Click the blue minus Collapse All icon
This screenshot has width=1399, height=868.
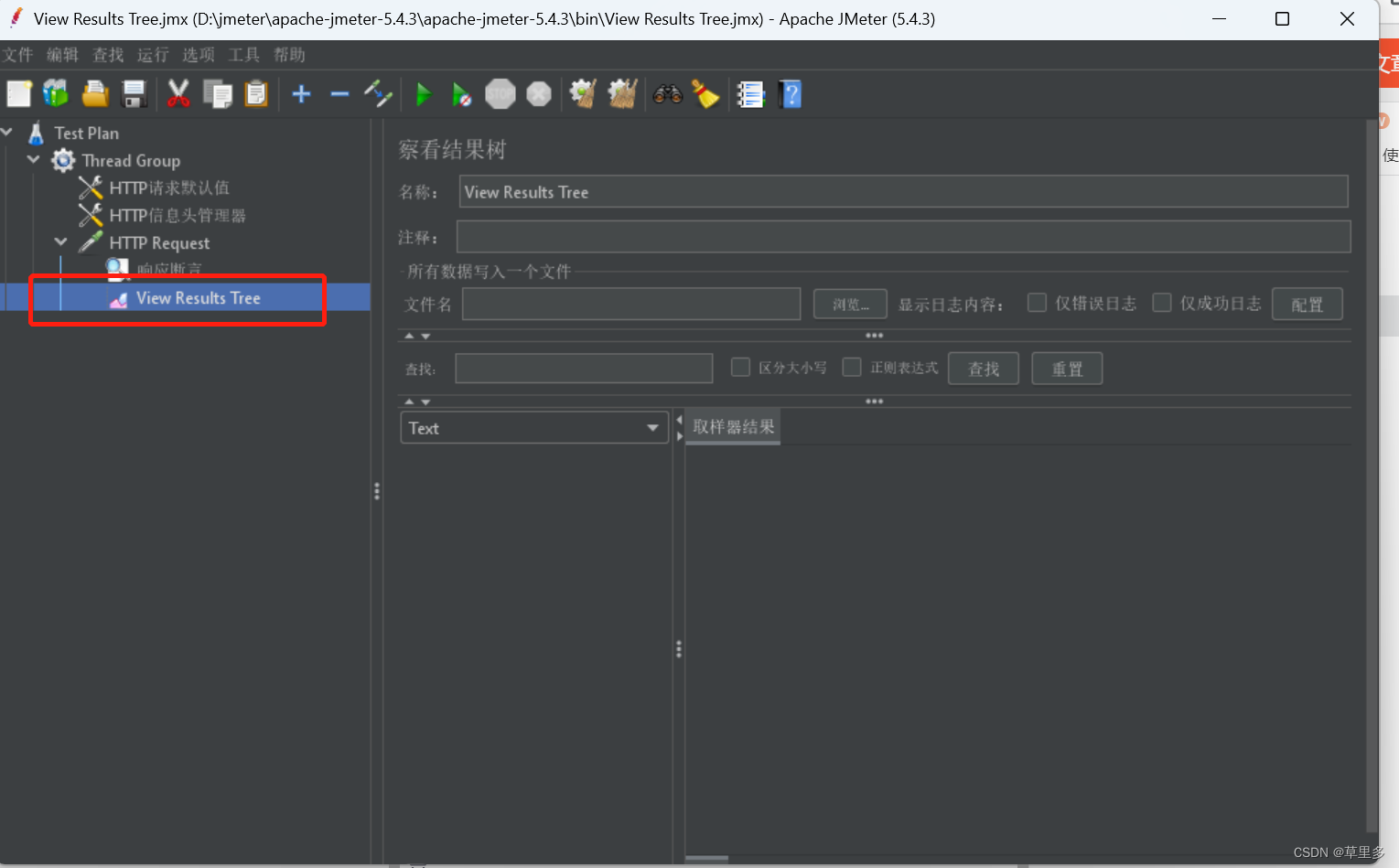339,93
